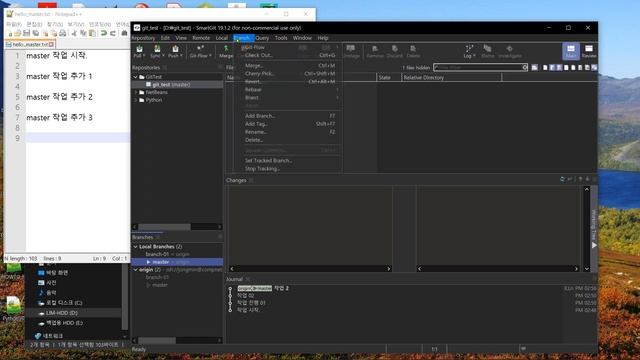Toggle the sixth file-state filter button
Image resolution: width=640 pixels, height=360 pixels.
coord(580,67)
